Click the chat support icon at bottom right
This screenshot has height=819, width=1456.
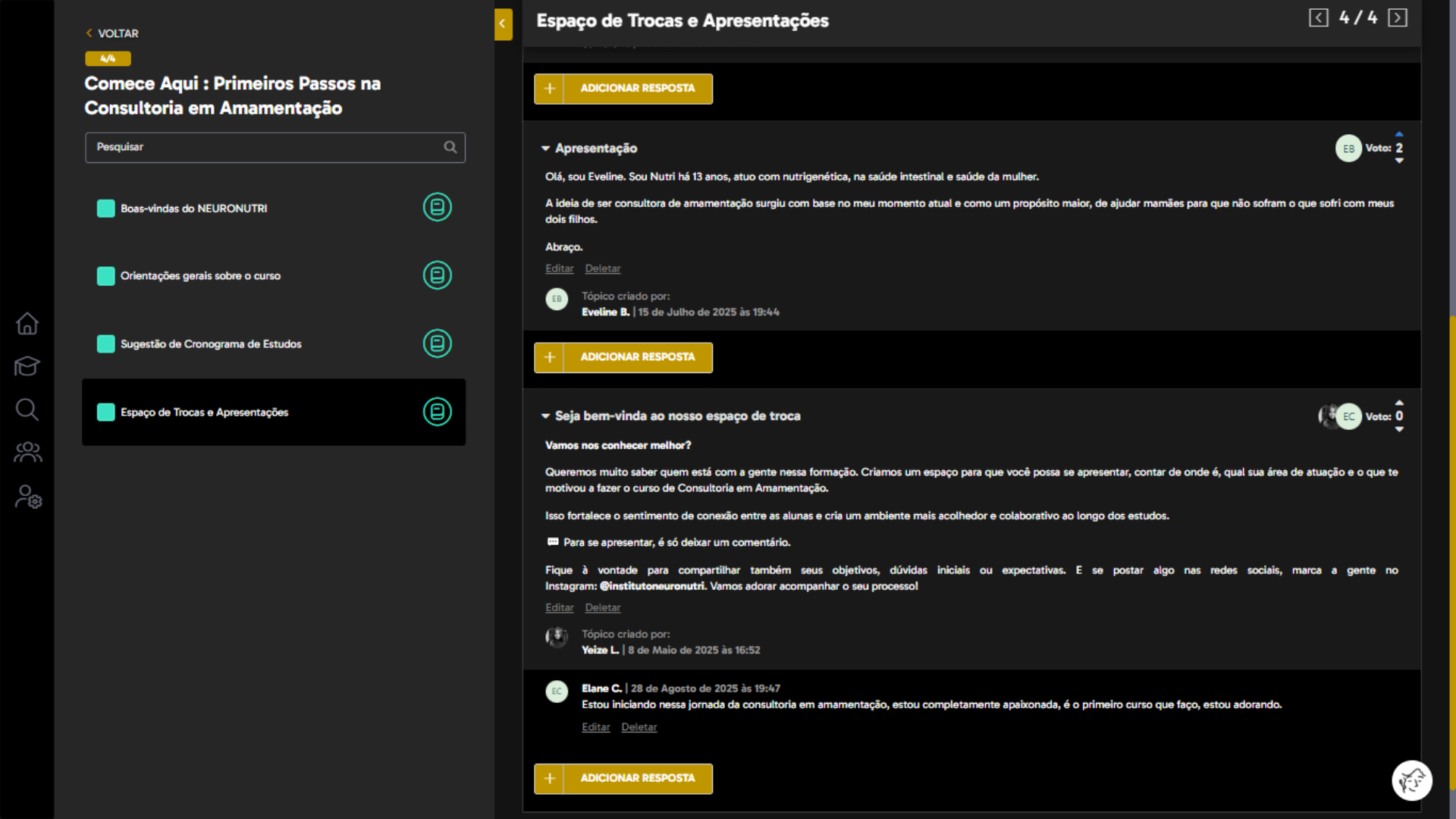[x=1411, y=780]
